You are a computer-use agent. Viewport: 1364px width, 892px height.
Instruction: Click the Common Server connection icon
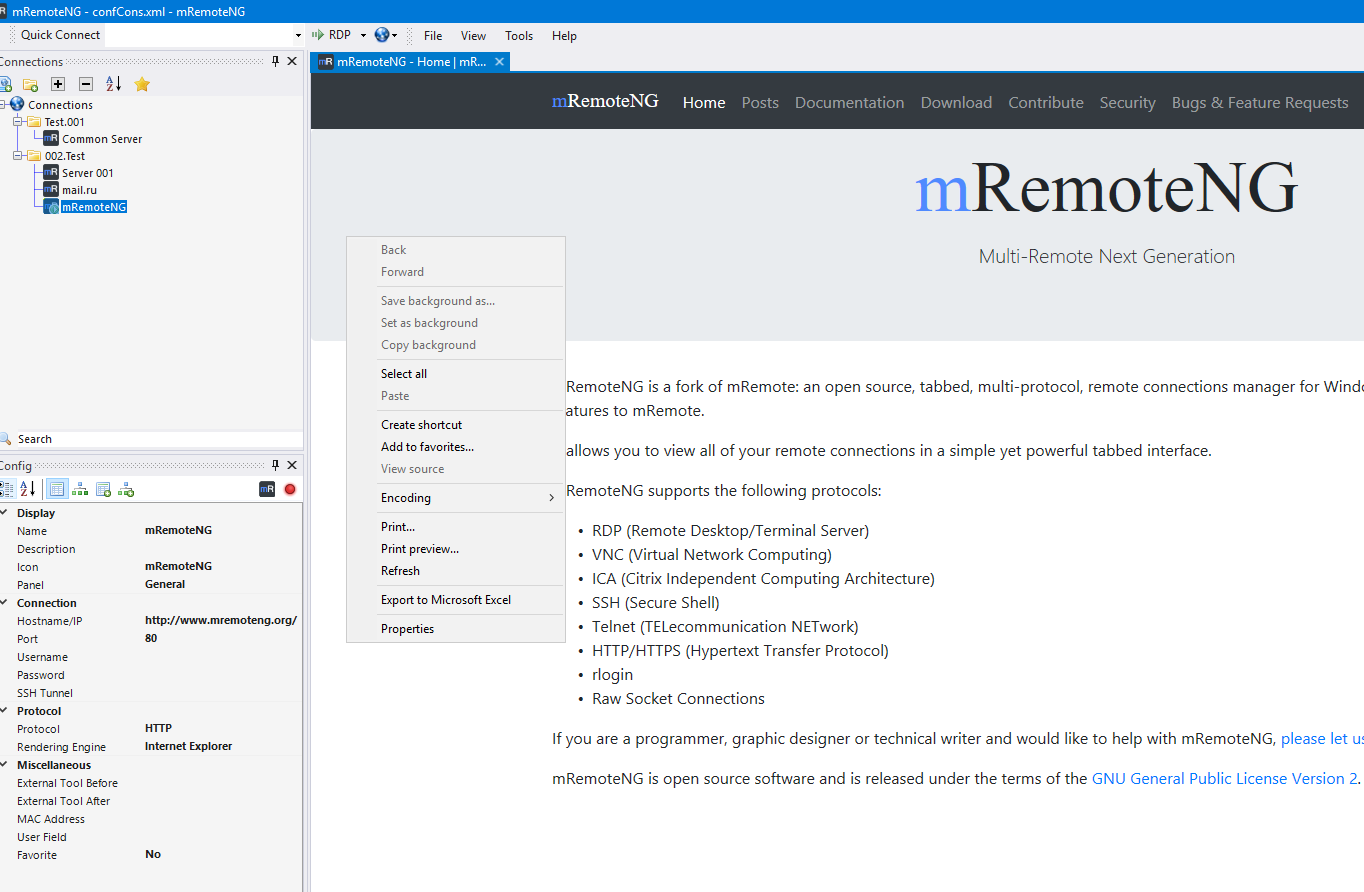(51, 138)
